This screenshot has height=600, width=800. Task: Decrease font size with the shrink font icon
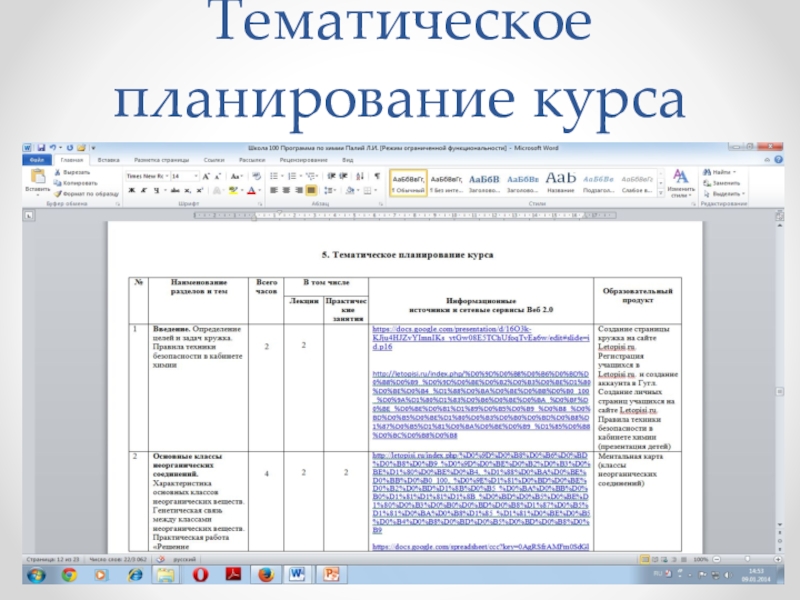coord(217,177)
